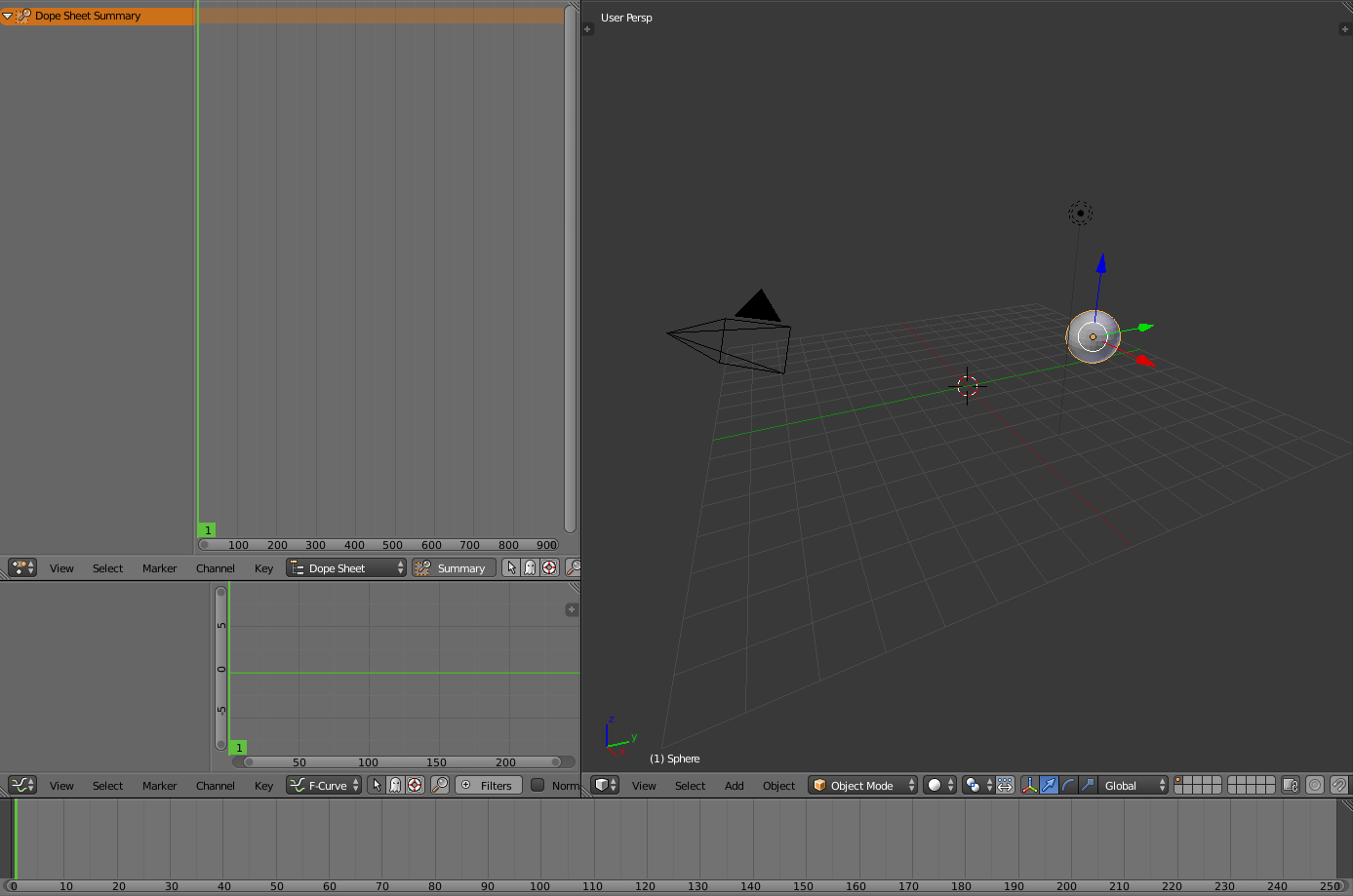
Task: Enable the translate manipulator arrow icon
Action: pos(1050,785)
